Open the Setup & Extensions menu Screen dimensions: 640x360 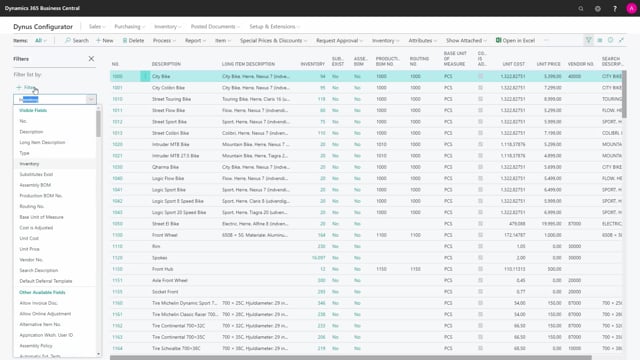(274, 27)
